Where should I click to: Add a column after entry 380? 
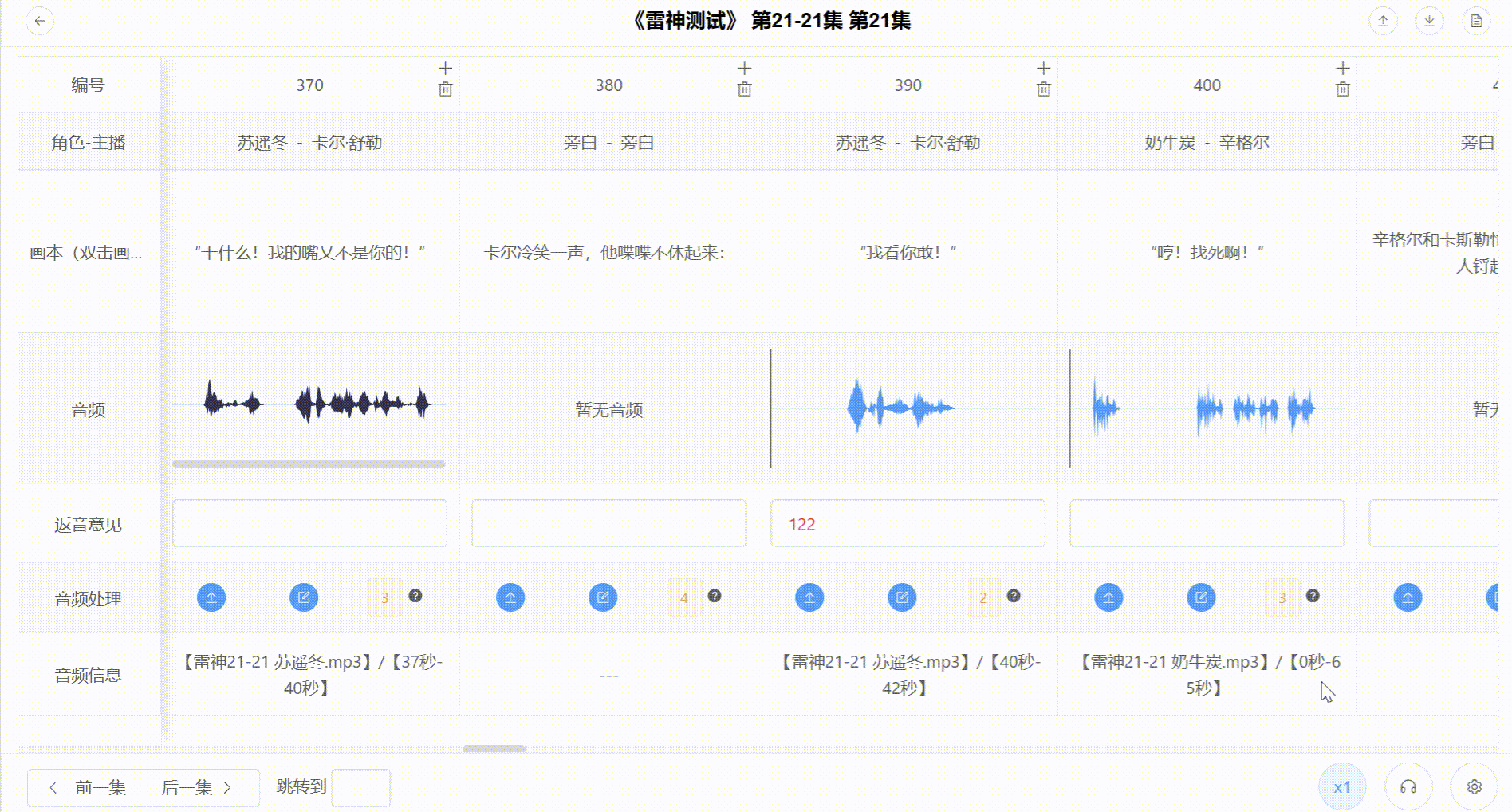pyautogui.click(x=745, y=69)
